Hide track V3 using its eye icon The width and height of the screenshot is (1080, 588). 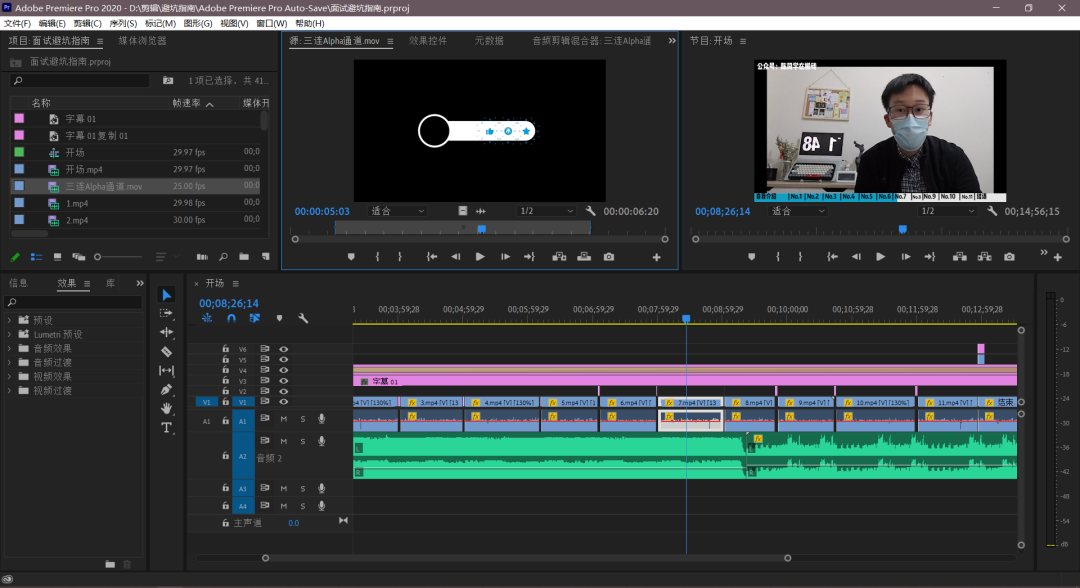coord(284,381)
